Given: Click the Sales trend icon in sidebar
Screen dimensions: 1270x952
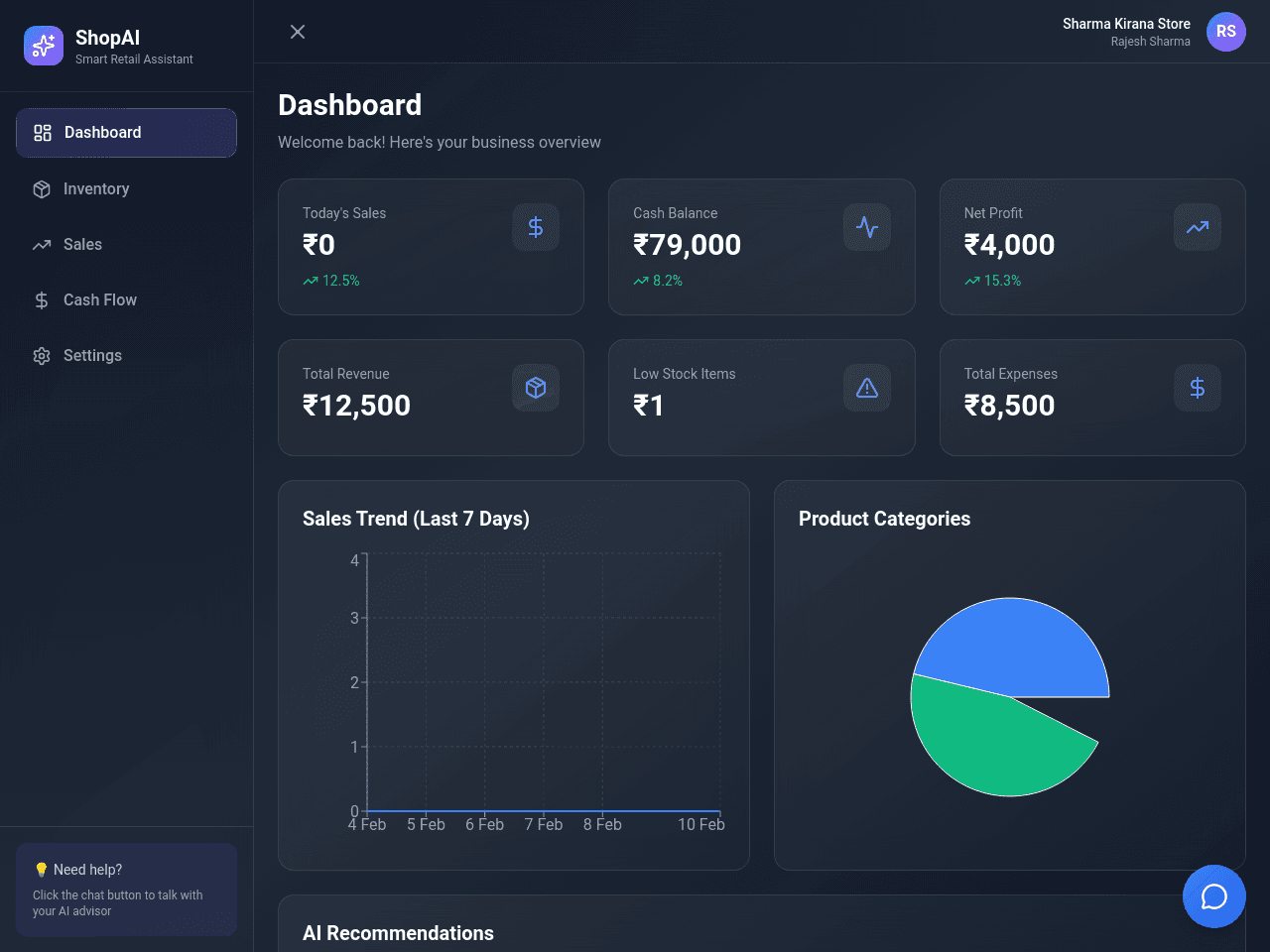Looking at the screenshot, I should [x=42, y=244].
